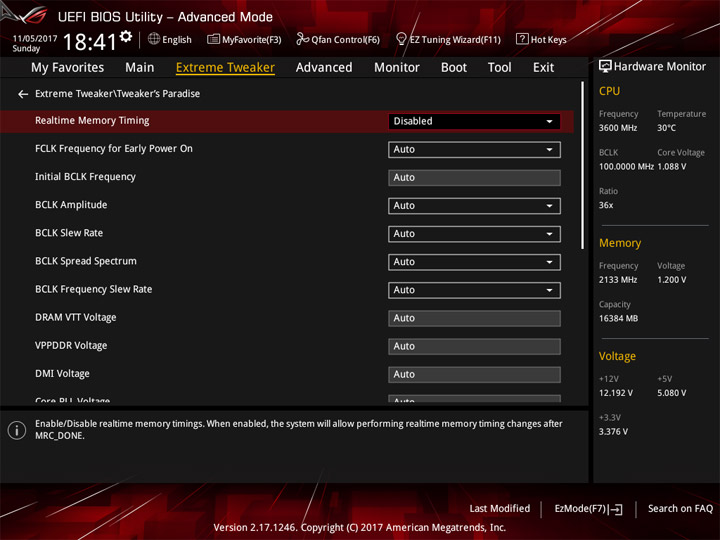Click the globe language icon
The height and width of the screenshot is (540, 720).
tap(154, 39)
